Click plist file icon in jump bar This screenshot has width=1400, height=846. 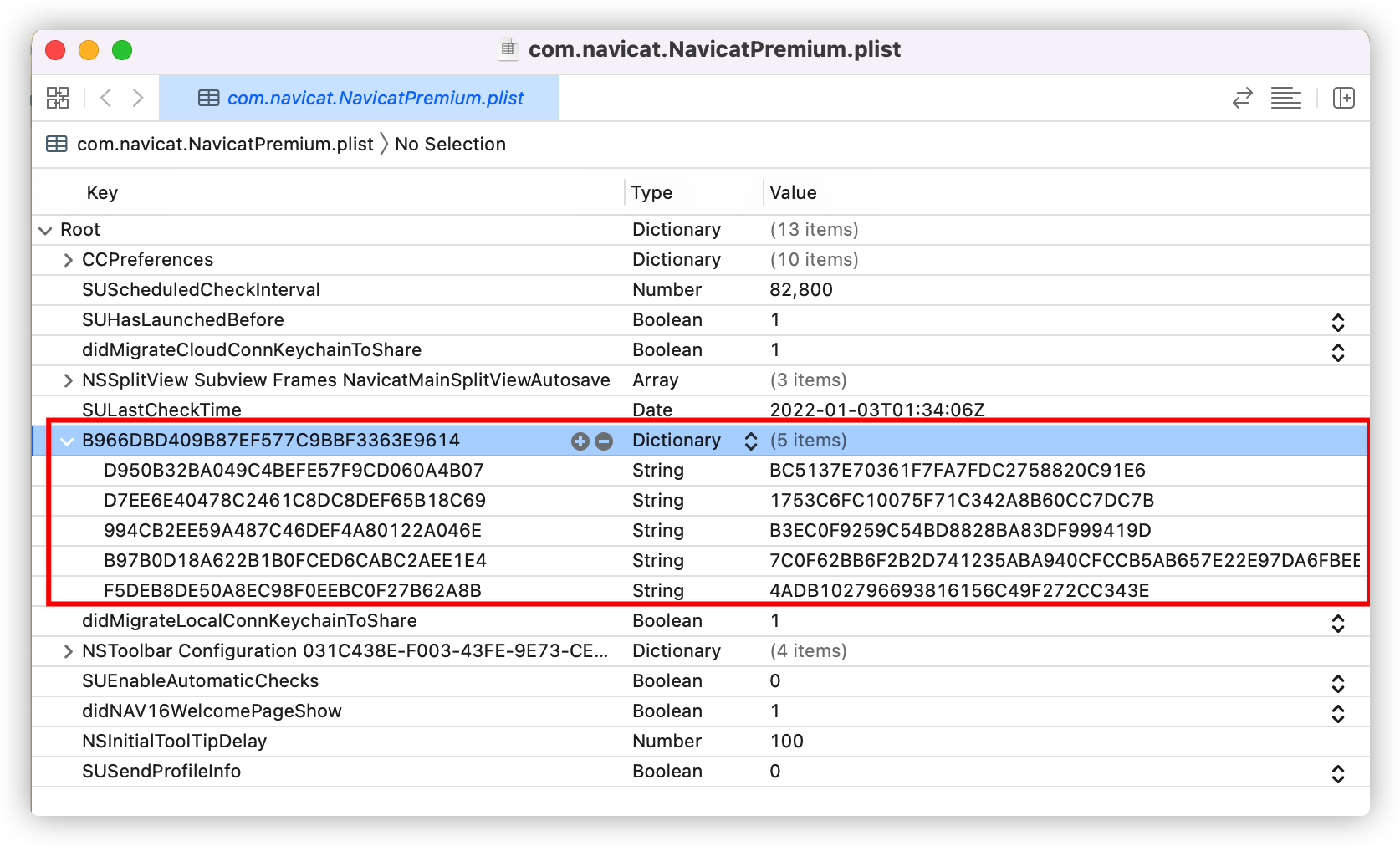[x=57, y=144]
